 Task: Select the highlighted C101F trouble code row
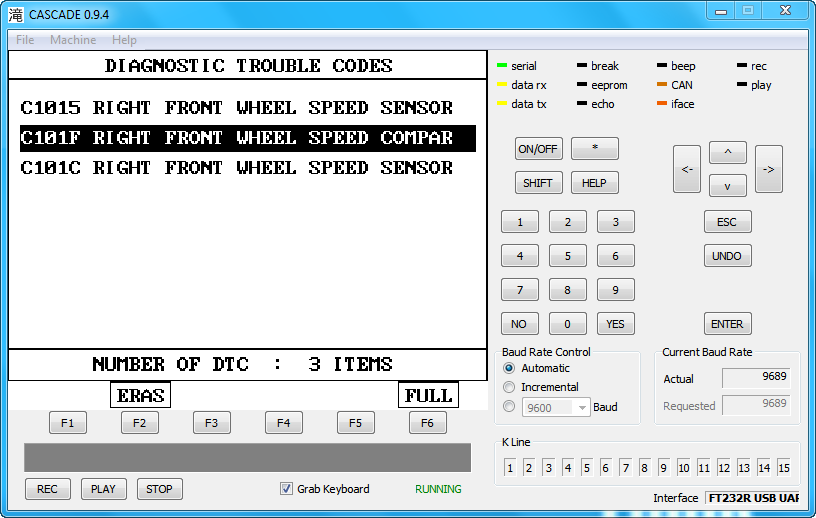point(248,138)
